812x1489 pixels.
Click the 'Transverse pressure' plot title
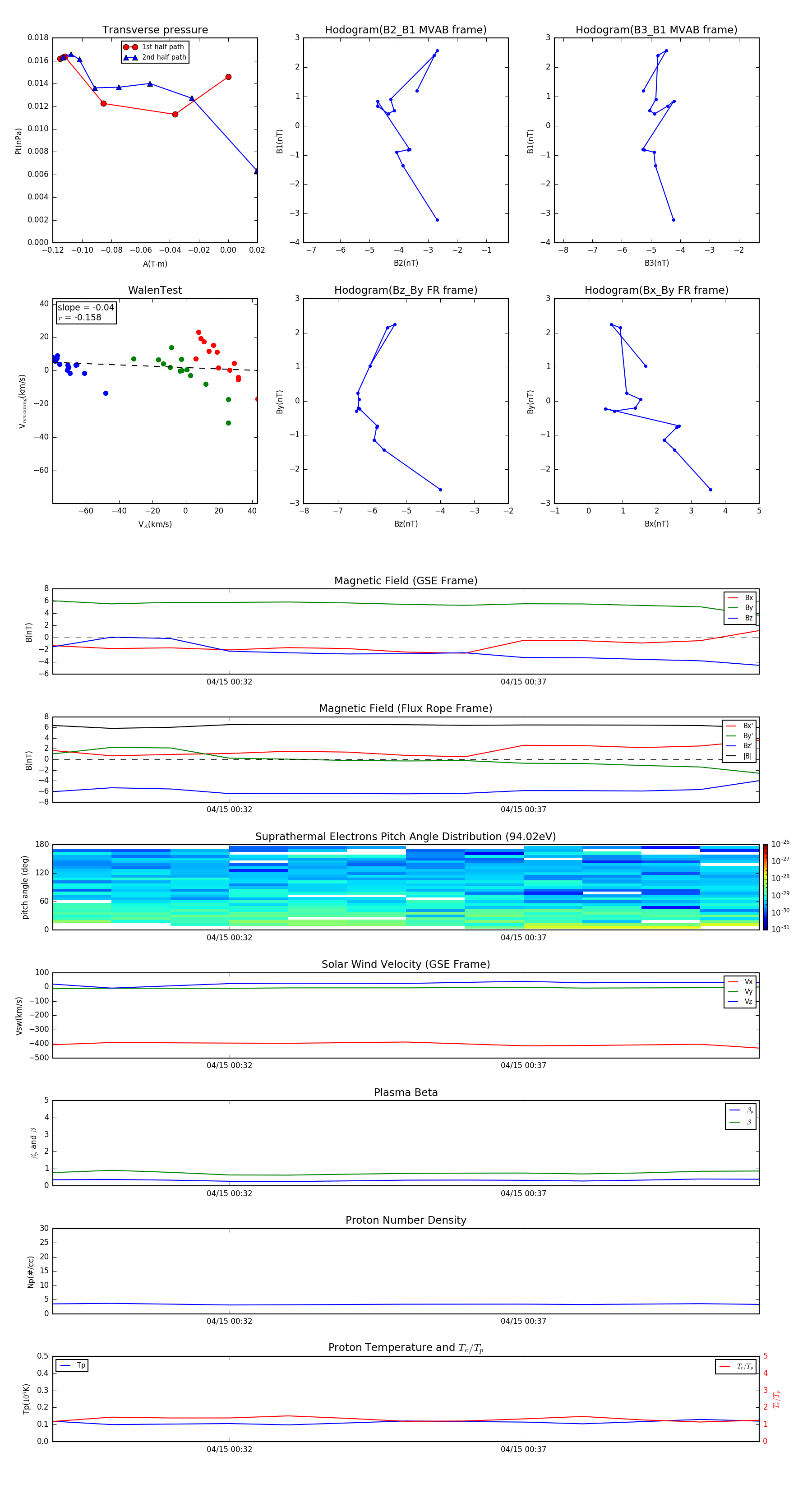click(x=155, y=30)
